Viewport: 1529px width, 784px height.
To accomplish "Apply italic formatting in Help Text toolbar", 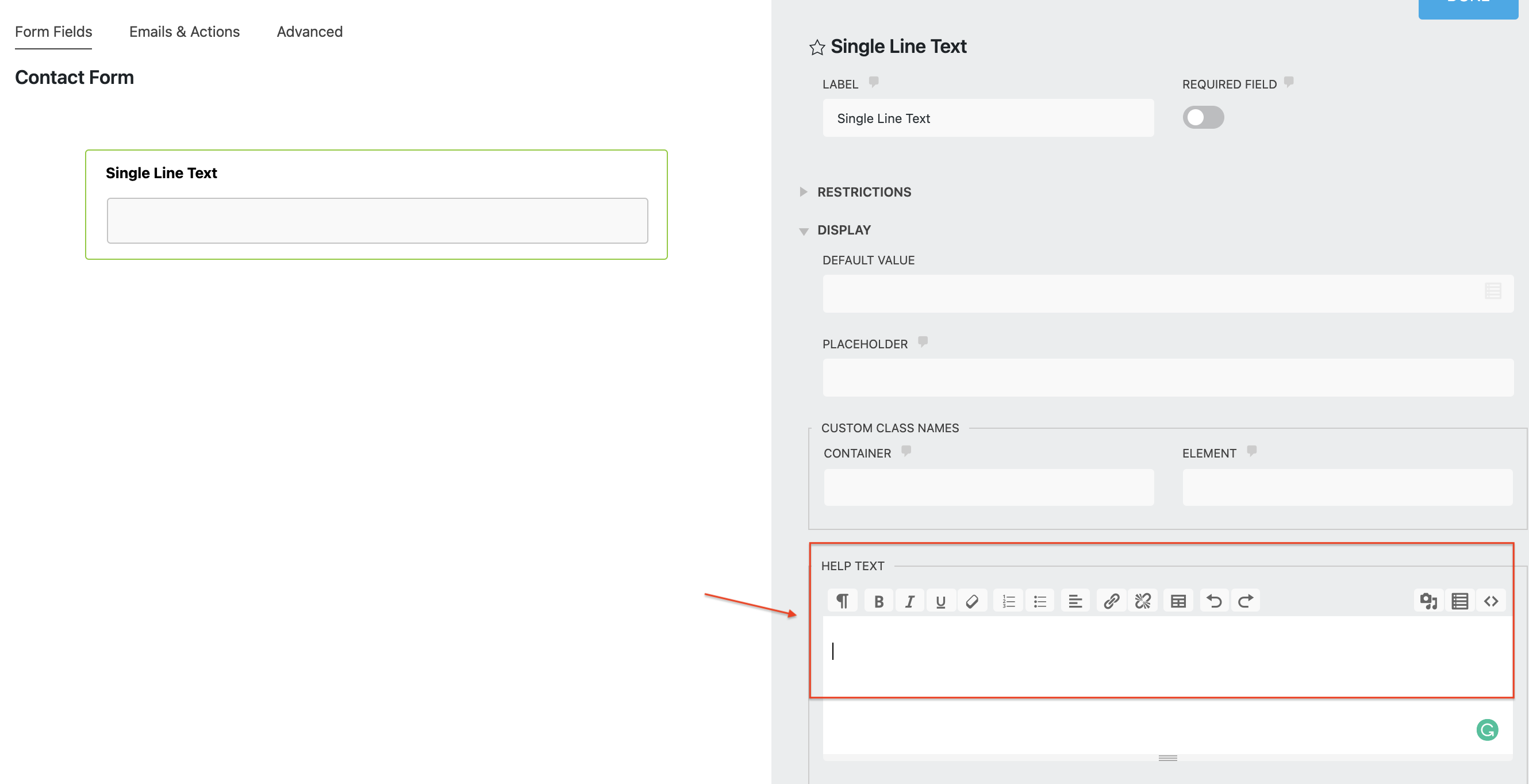I will [910, 600].
